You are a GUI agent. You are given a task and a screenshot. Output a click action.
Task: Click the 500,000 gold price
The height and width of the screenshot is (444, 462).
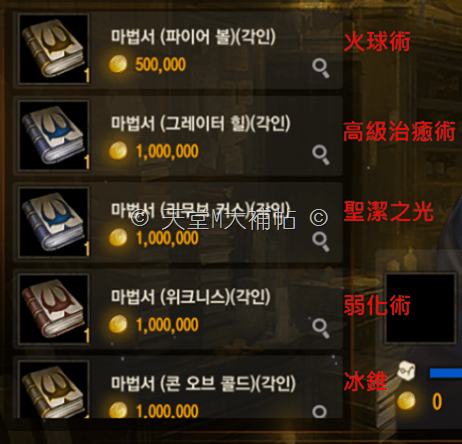(x=160, y=64)
